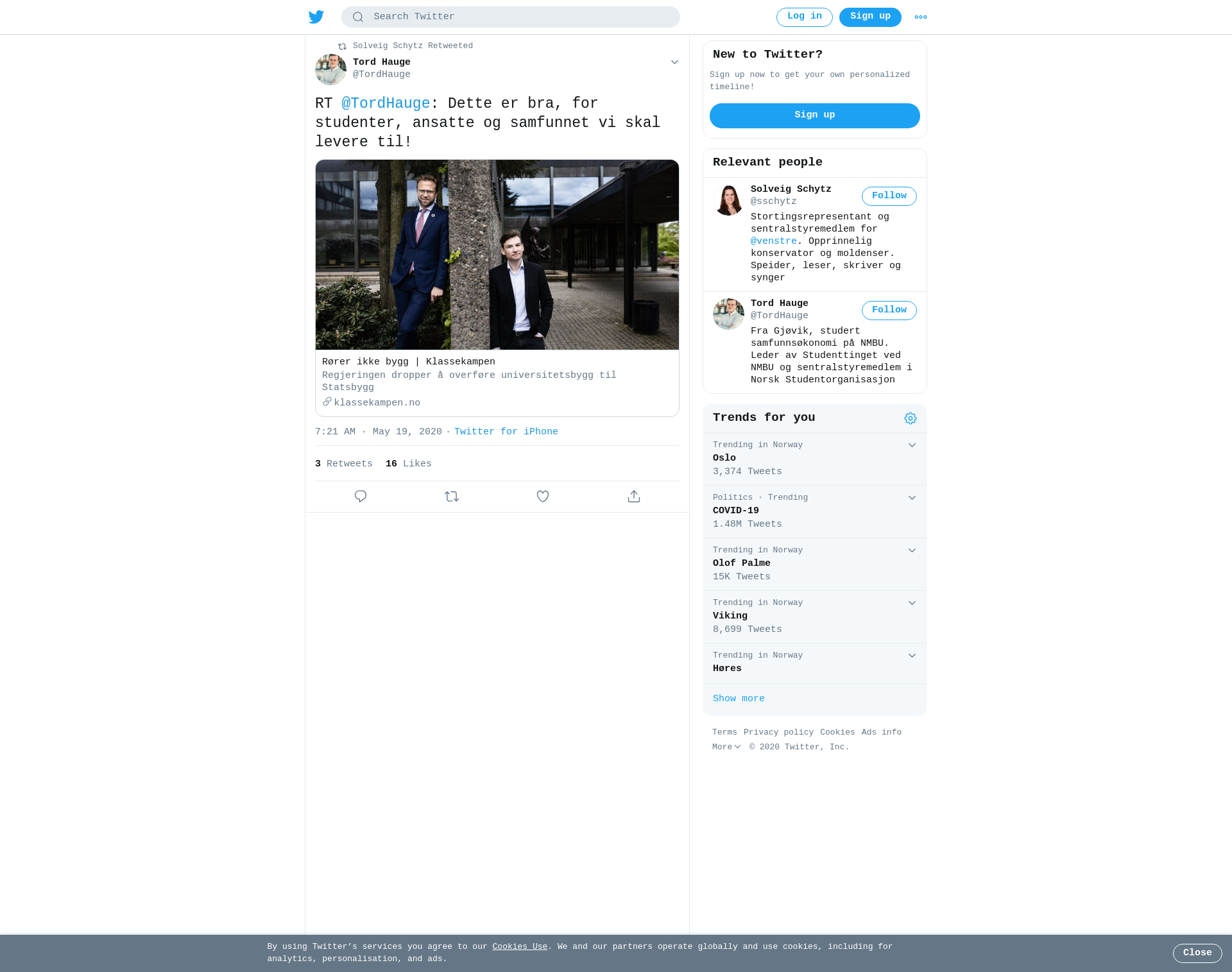The image size is (1232, 972).
Task: Click the share tweet icon
Action: pos(634,497)
